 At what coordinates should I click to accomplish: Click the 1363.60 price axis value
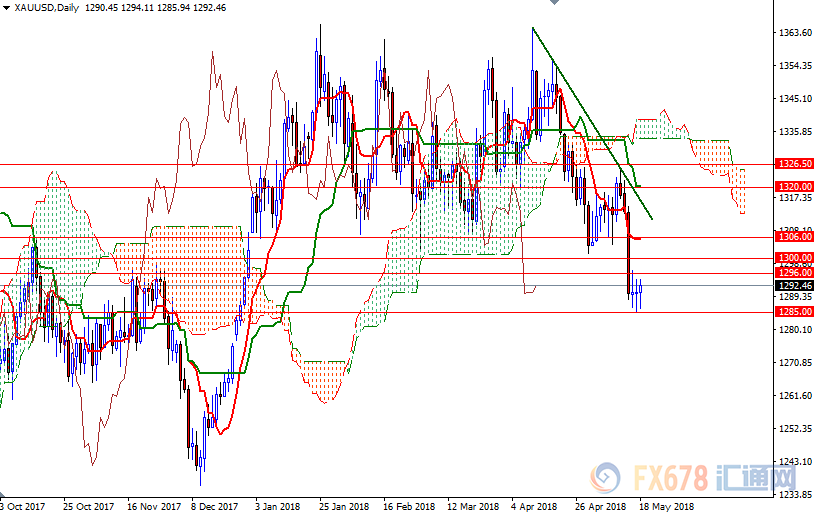point(794,33)
